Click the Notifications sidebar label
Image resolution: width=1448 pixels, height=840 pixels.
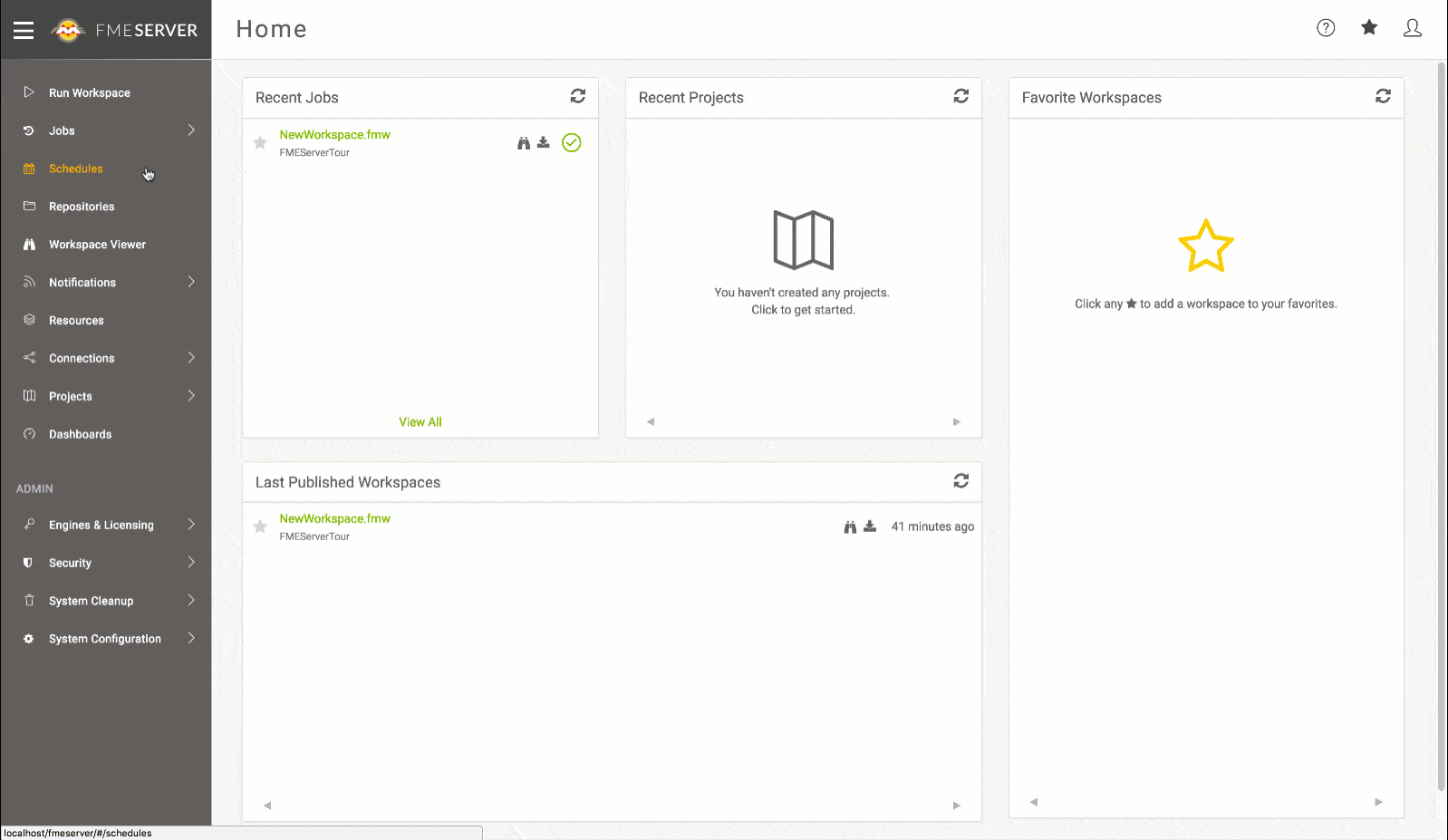pos(82,283)
